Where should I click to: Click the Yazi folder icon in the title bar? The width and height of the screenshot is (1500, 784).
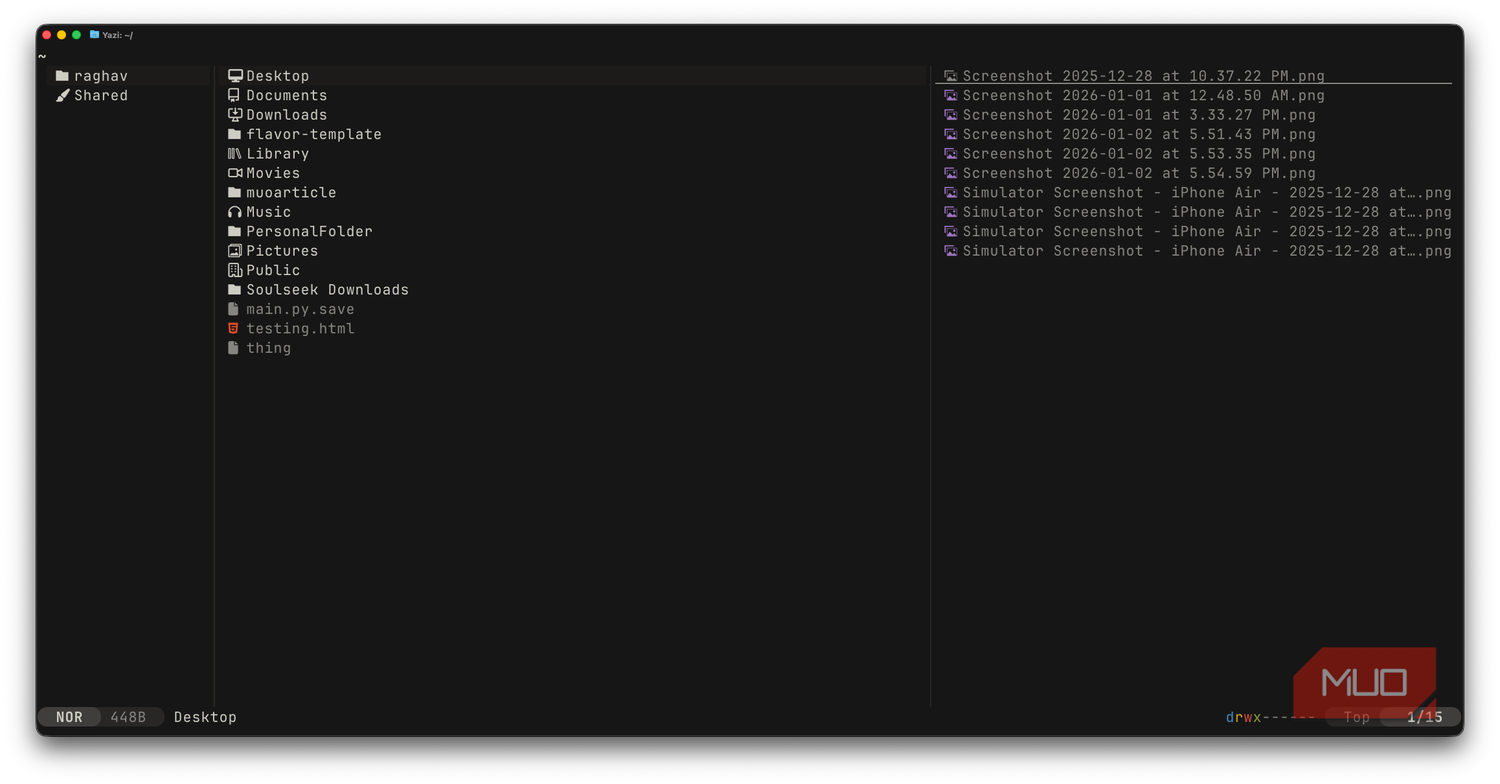click(x=94, y=34)
